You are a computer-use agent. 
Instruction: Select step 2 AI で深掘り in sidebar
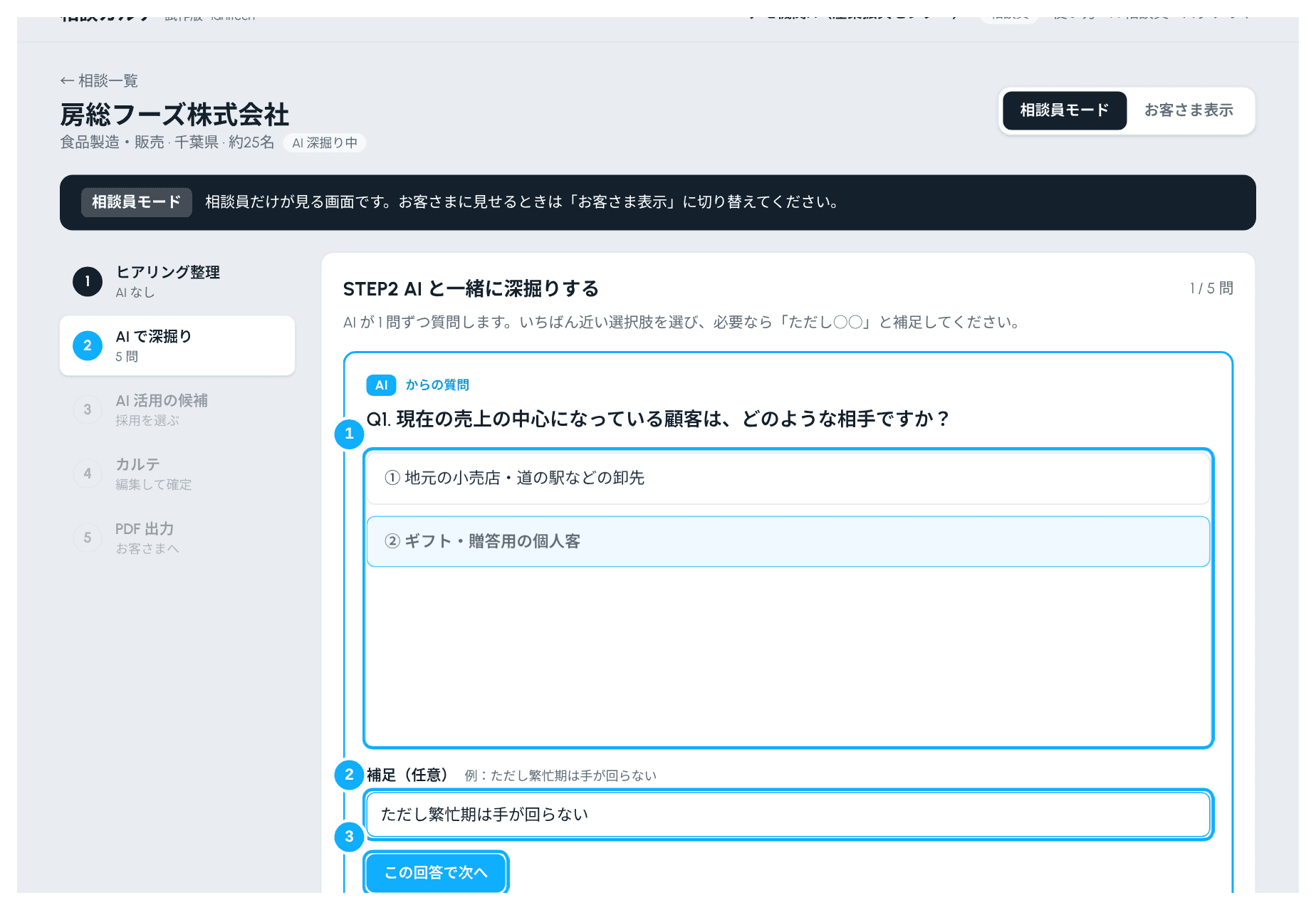177,345
